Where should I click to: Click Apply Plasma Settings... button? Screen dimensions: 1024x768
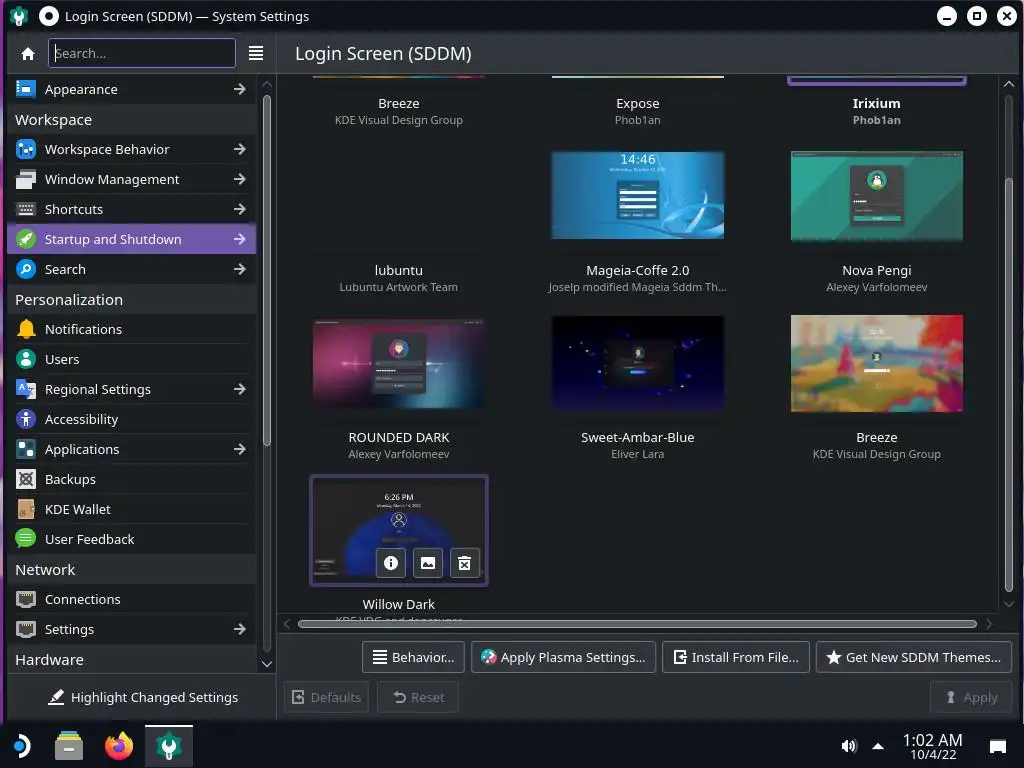tap(563, 657)
